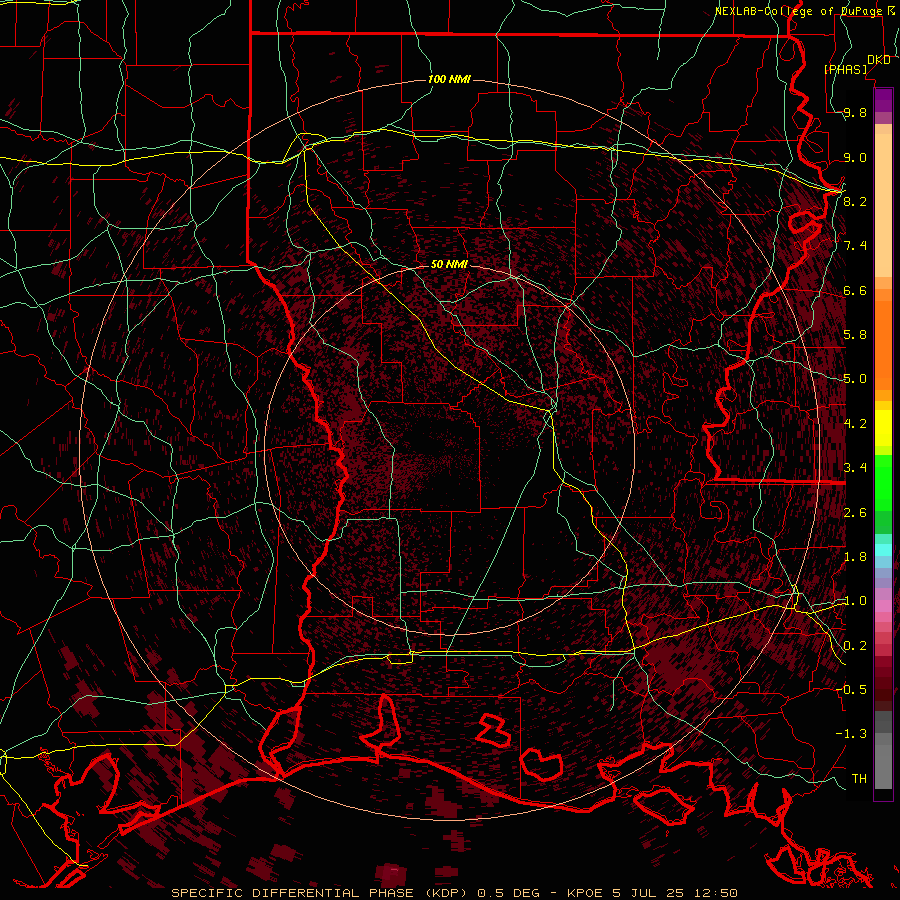Click the purple top segment of color bar
The image size is (900, 900).
point(883,100)
